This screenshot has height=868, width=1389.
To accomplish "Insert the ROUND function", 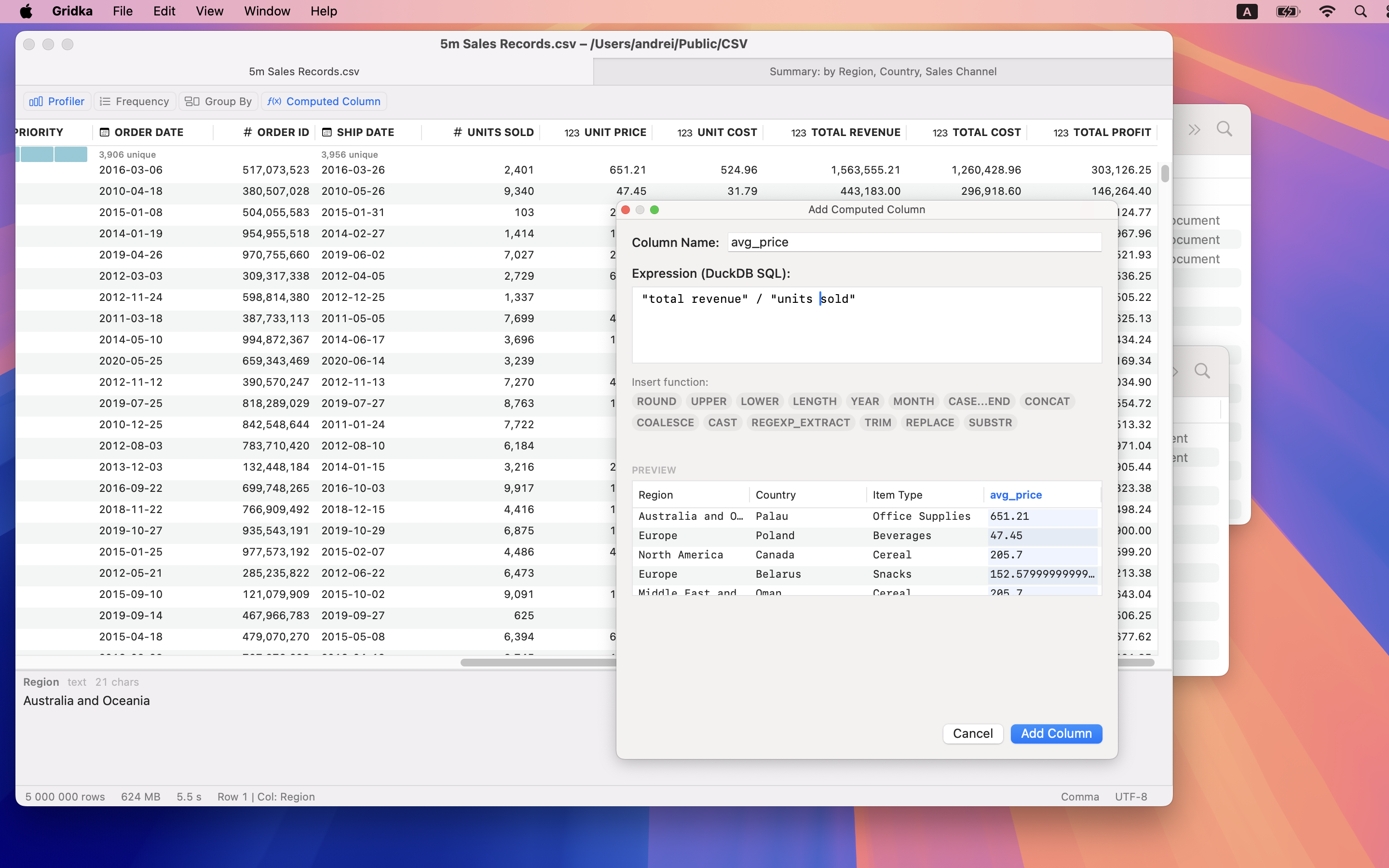I will 655,401.
